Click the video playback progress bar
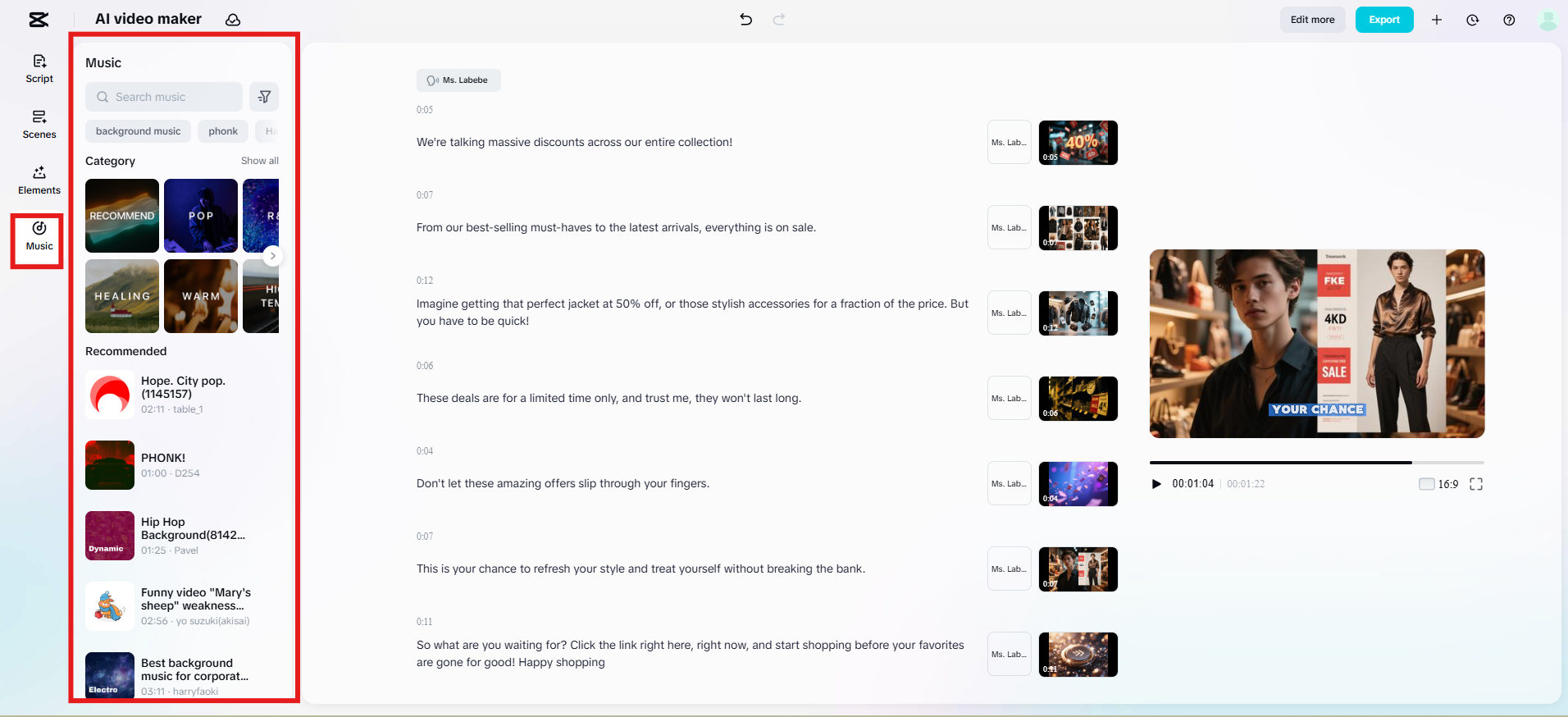This screenshot has height=717, width=1568. [x=1317, y=463]
